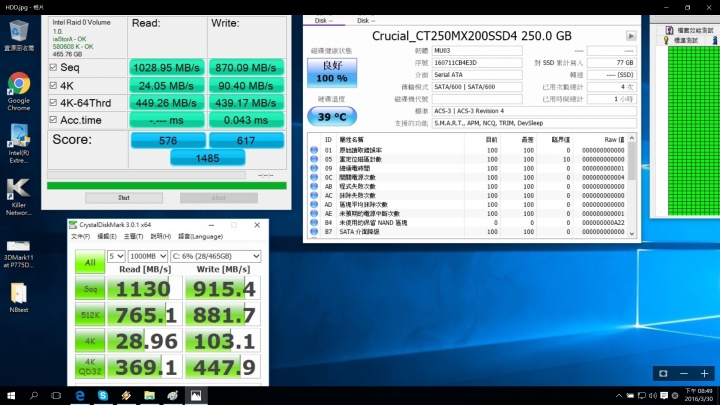
Task: Toggle the 4K checkbox in AS SSD
Action: pos(53,85)
